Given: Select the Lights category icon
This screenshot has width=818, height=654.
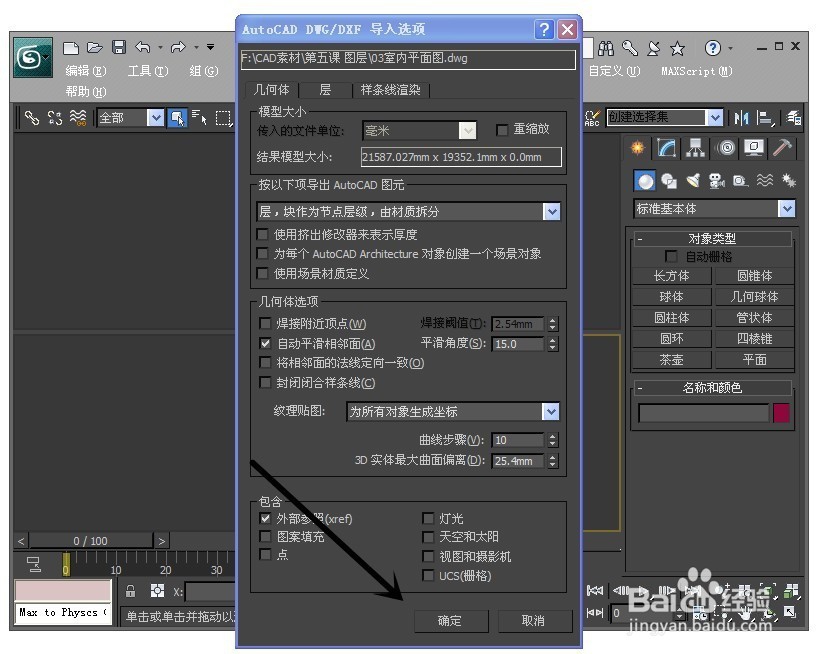Looking at the screenshot, I should [693, 181].
